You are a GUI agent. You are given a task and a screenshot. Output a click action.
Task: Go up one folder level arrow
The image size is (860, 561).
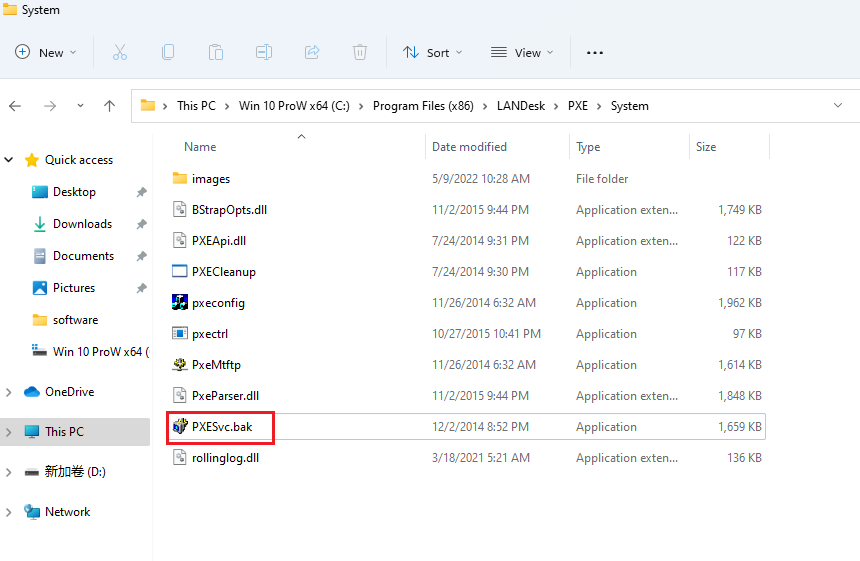click(x=110, y=106)
